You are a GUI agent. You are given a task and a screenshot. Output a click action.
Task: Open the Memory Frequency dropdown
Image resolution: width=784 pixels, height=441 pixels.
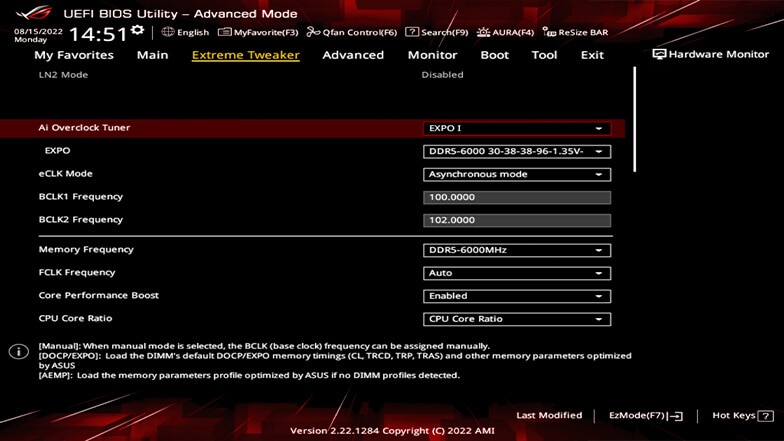516,250
